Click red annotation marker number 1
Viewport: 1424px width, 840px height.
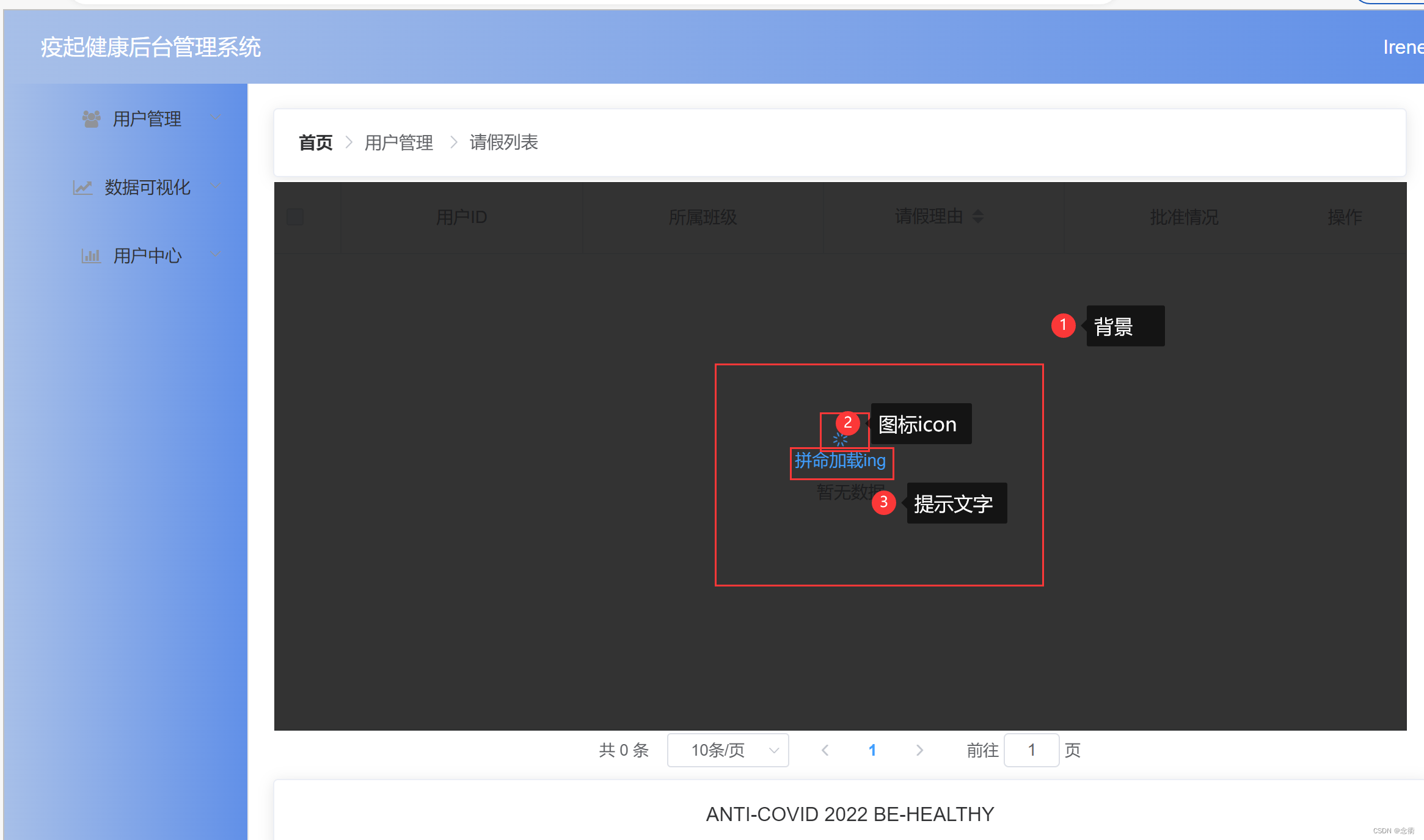click(x=1063, y=325)
